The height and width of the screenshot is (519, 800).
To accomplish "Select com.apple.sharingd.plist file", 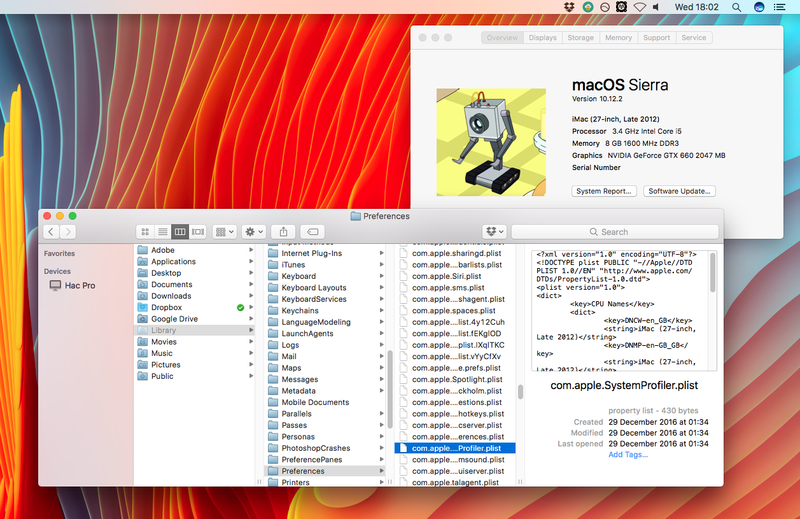I will click(455, 253).
